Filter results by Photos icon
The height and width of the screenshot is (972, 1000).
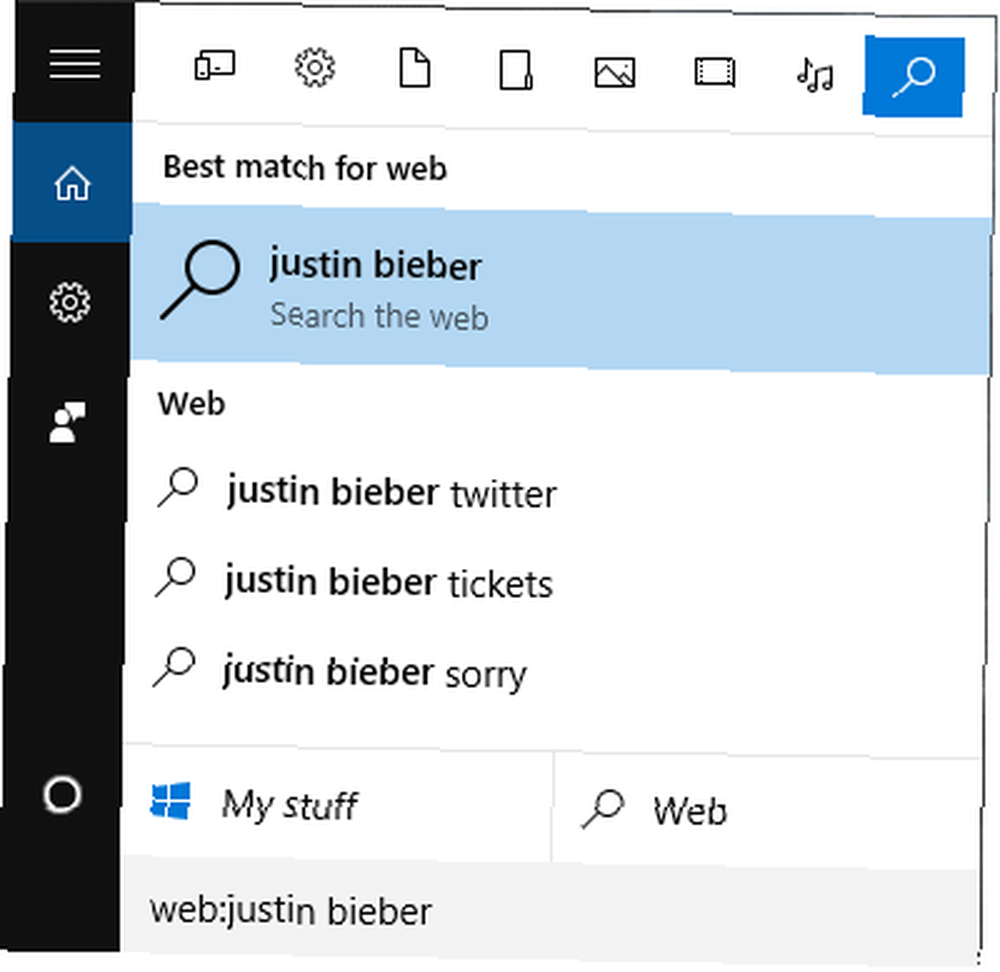click(615, 72)
